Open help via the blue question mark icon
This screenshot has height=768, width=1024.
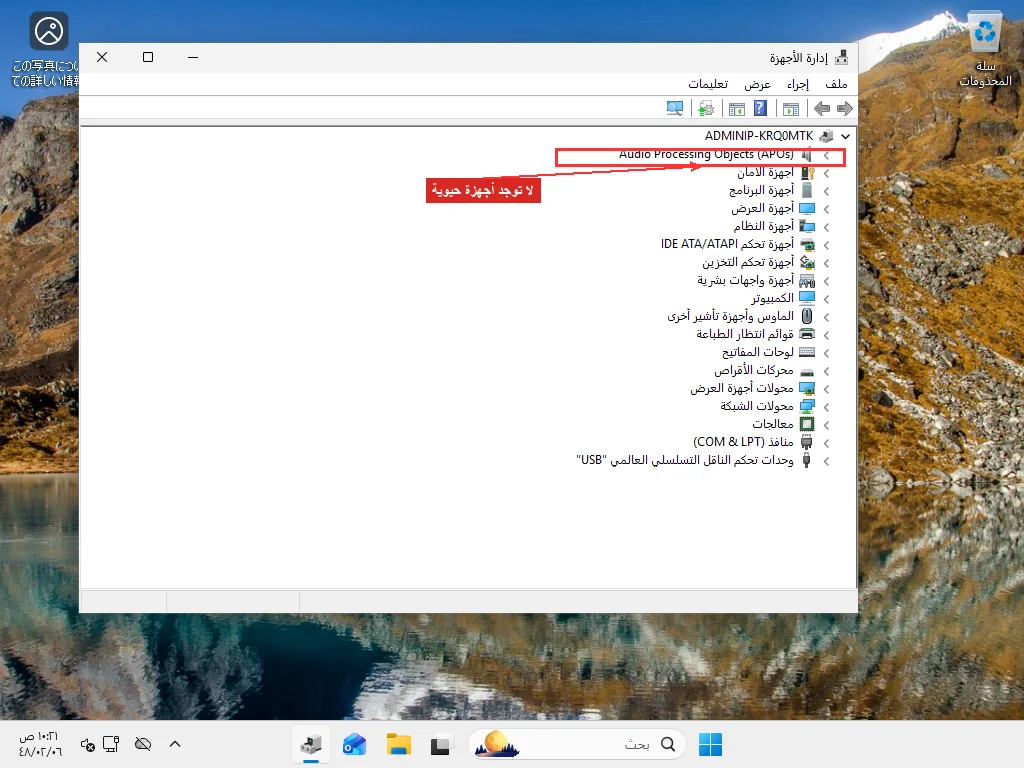click(x=760, y=108)
